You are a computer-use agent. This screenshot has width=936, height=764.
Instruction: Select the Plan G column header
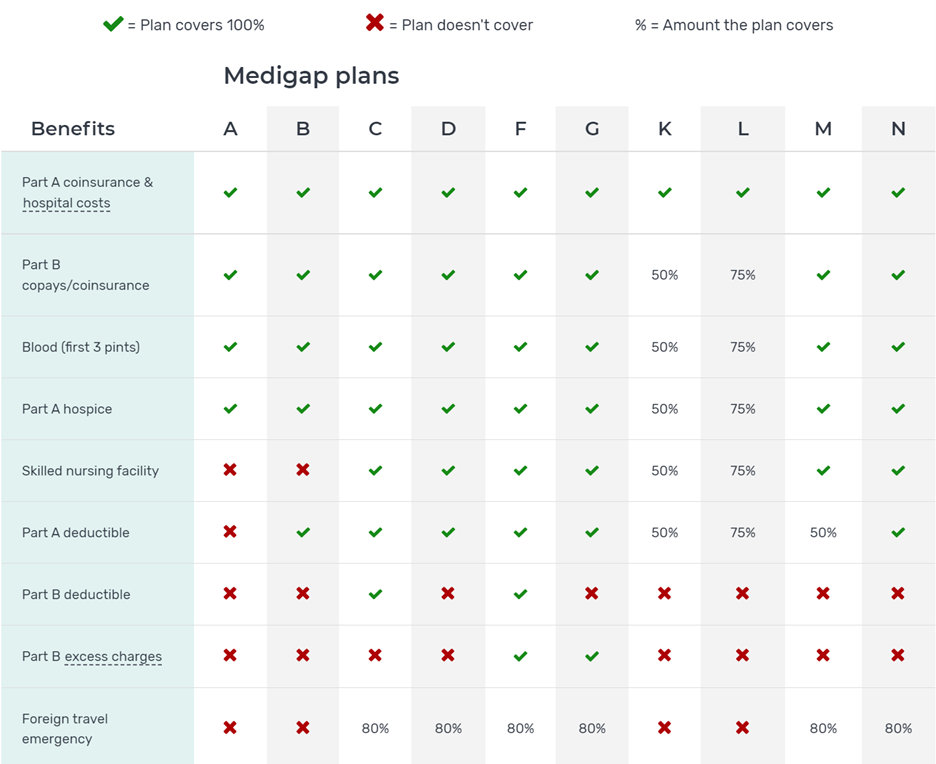(x=592, y=129)
